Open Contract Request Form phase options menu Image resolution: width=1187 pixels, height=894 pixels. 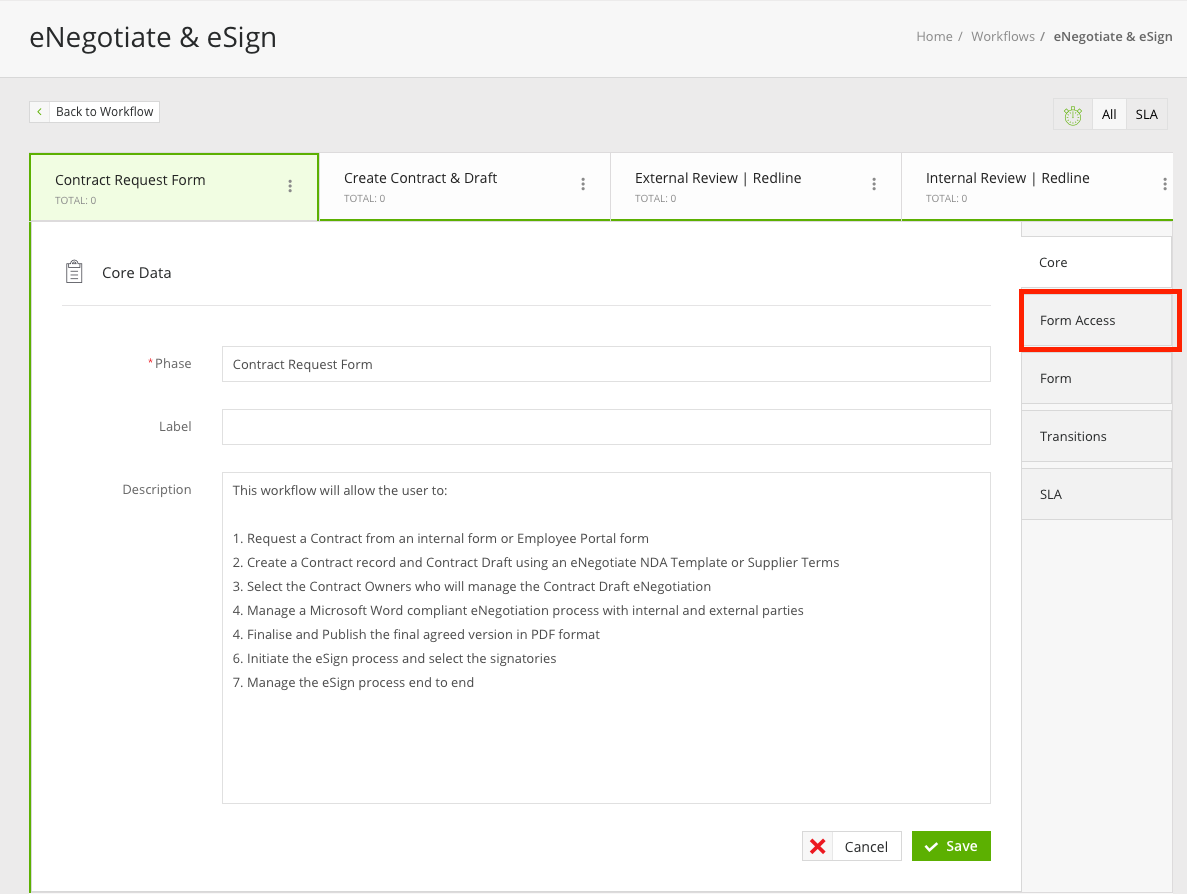[290, 186]
